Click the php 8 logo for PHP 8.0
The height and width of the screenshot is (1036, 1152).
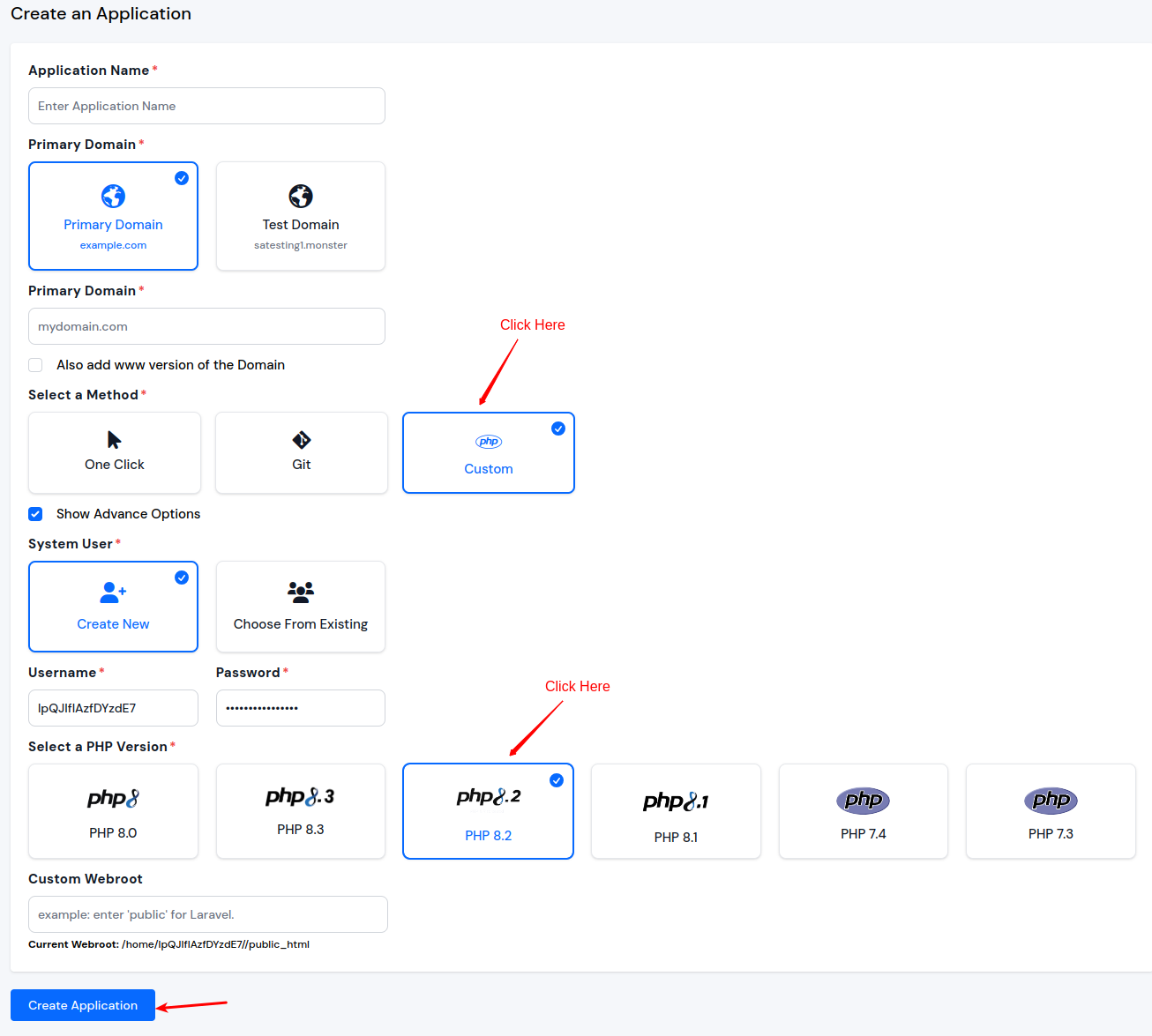pos(113,798)
